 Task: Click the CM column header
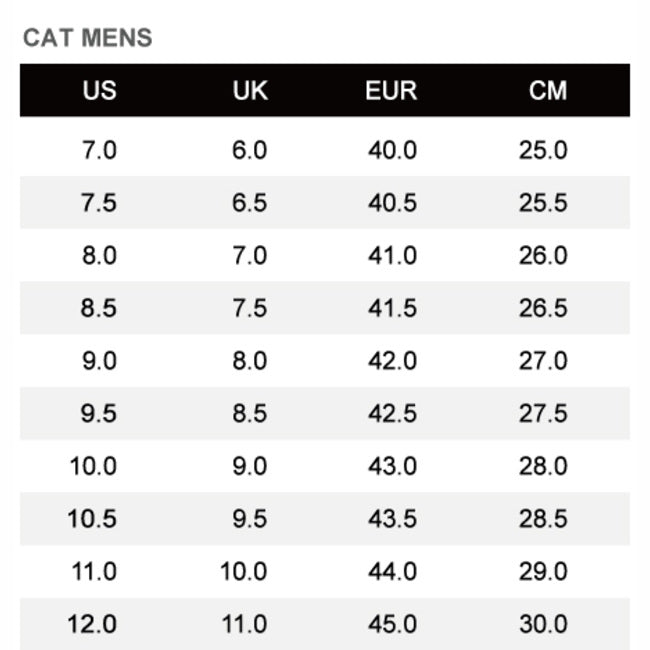pyautogui.click(x=547, y=91)
